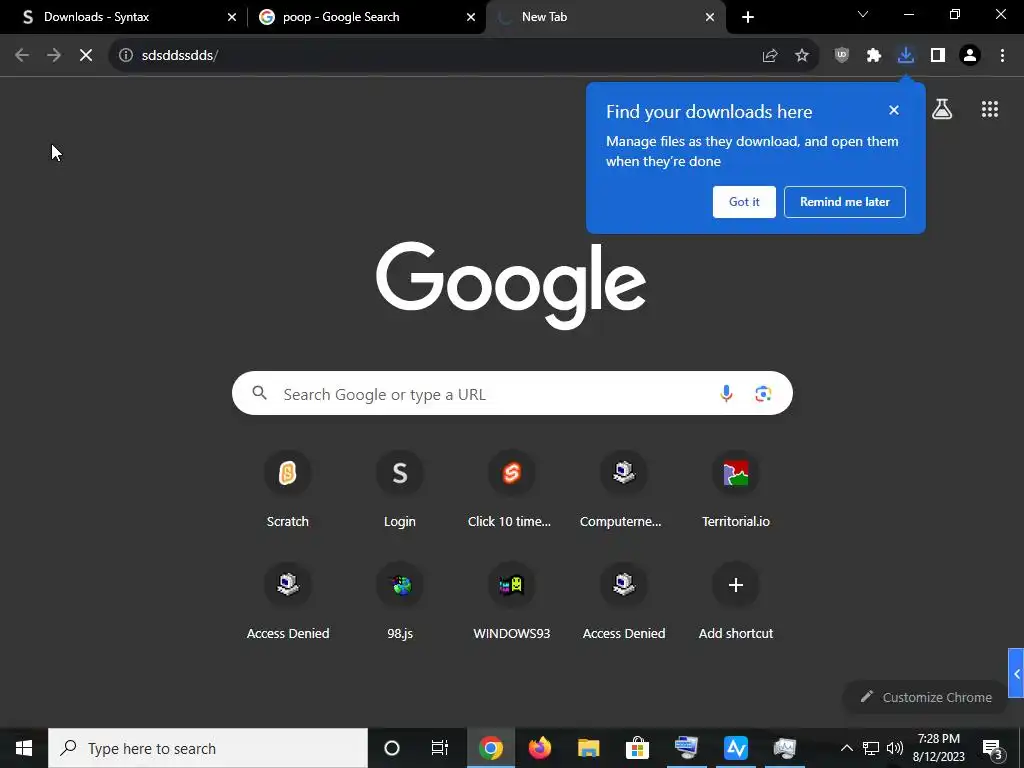Open the uBlock Origin extension
This screenshot has width=1024, height=768.
coord(842,56)
